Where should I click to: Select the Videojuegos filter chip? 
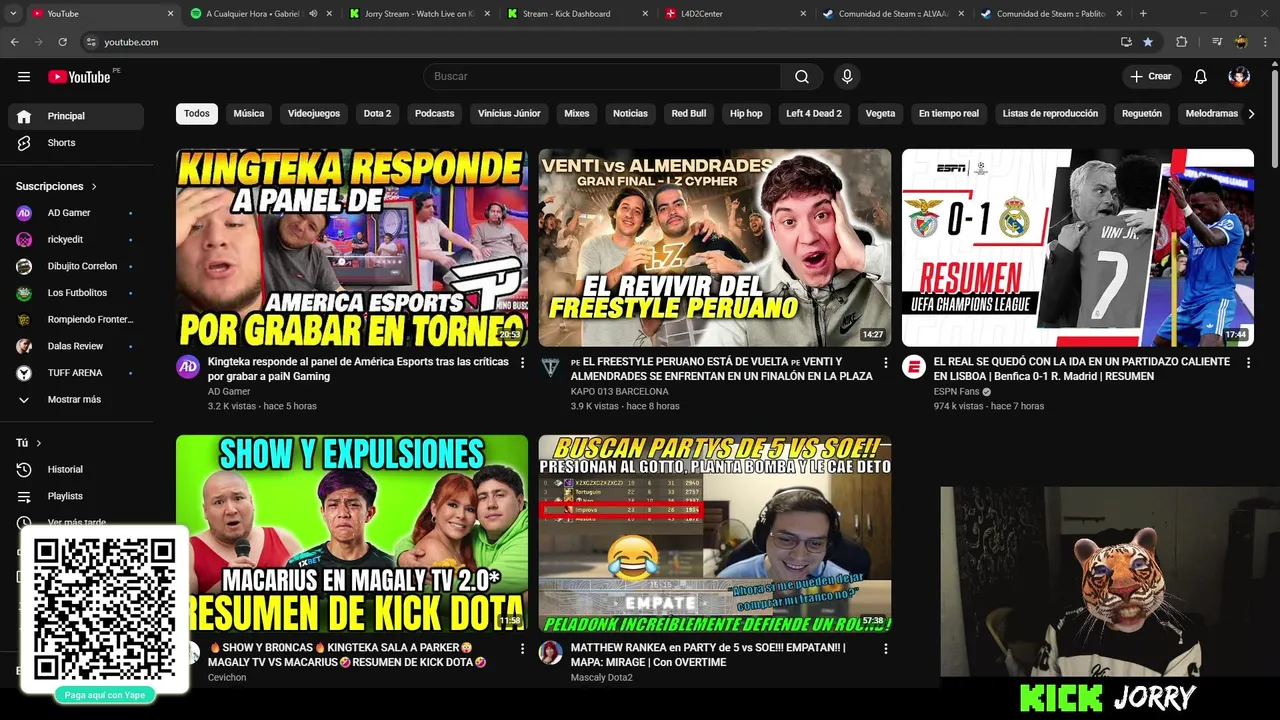coord(314,114)
